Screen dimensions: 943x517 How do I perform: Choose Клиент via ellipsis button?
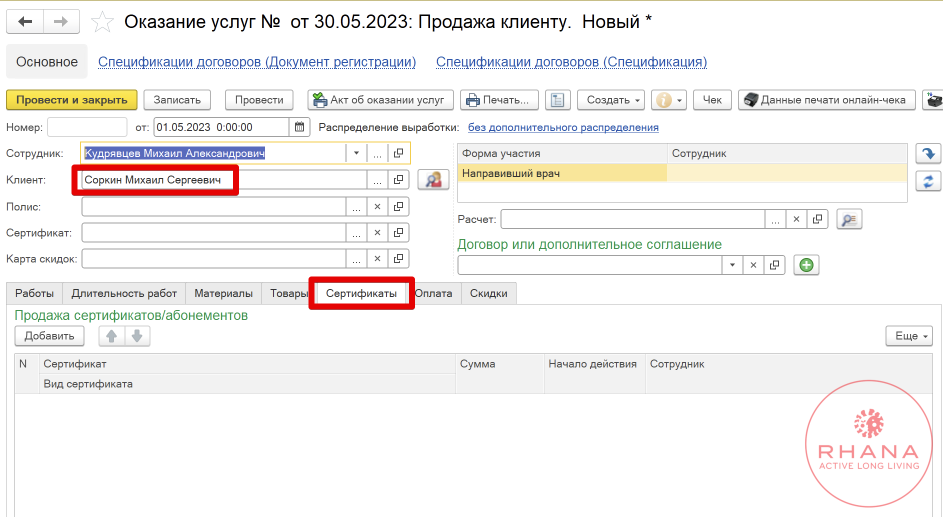coord(377,180)
